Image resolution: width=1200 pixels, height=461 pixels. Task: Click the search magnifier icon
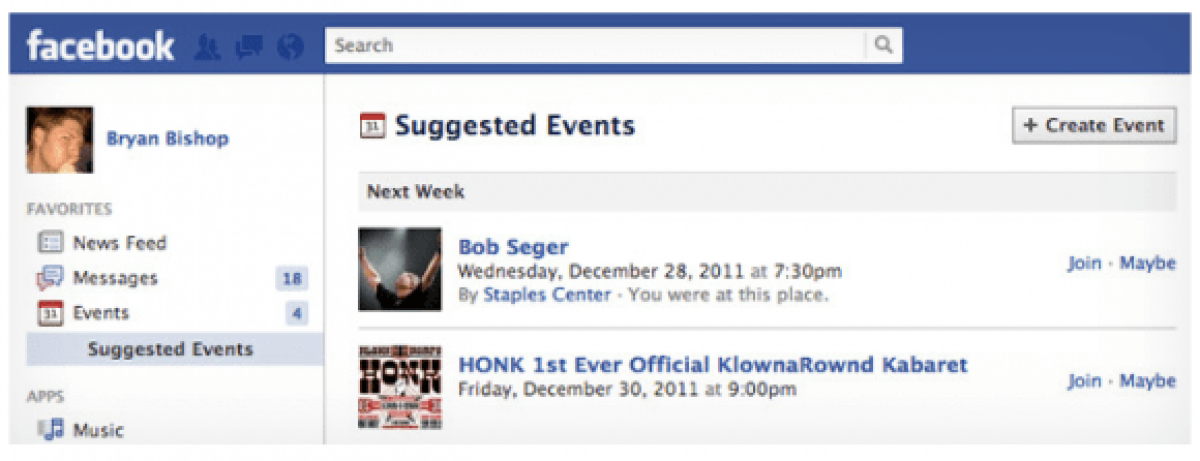pos(883,45)
